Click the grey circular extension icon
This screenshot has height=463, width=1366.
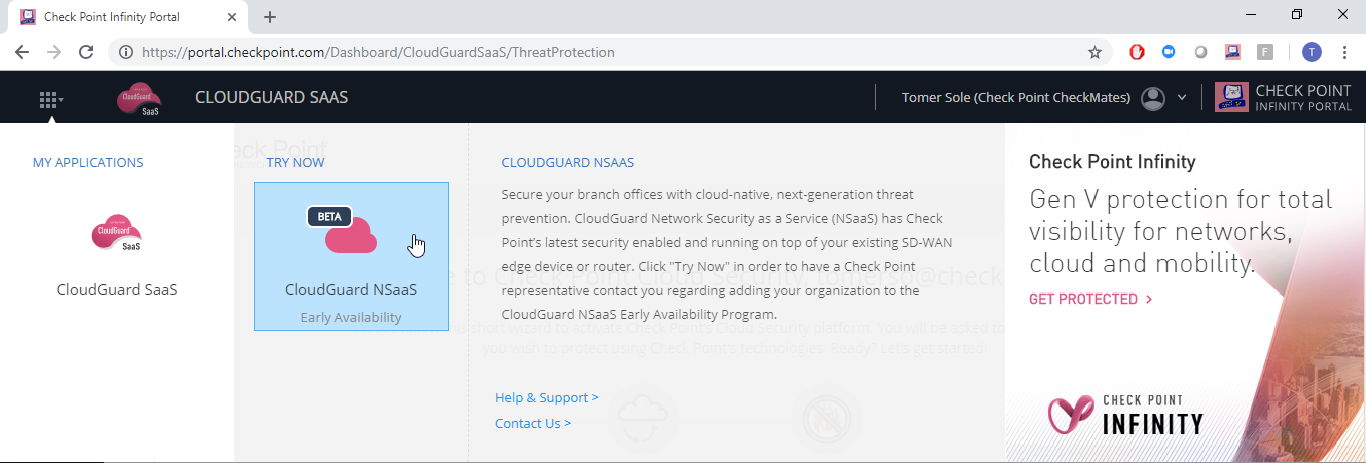click(1201, 52)
